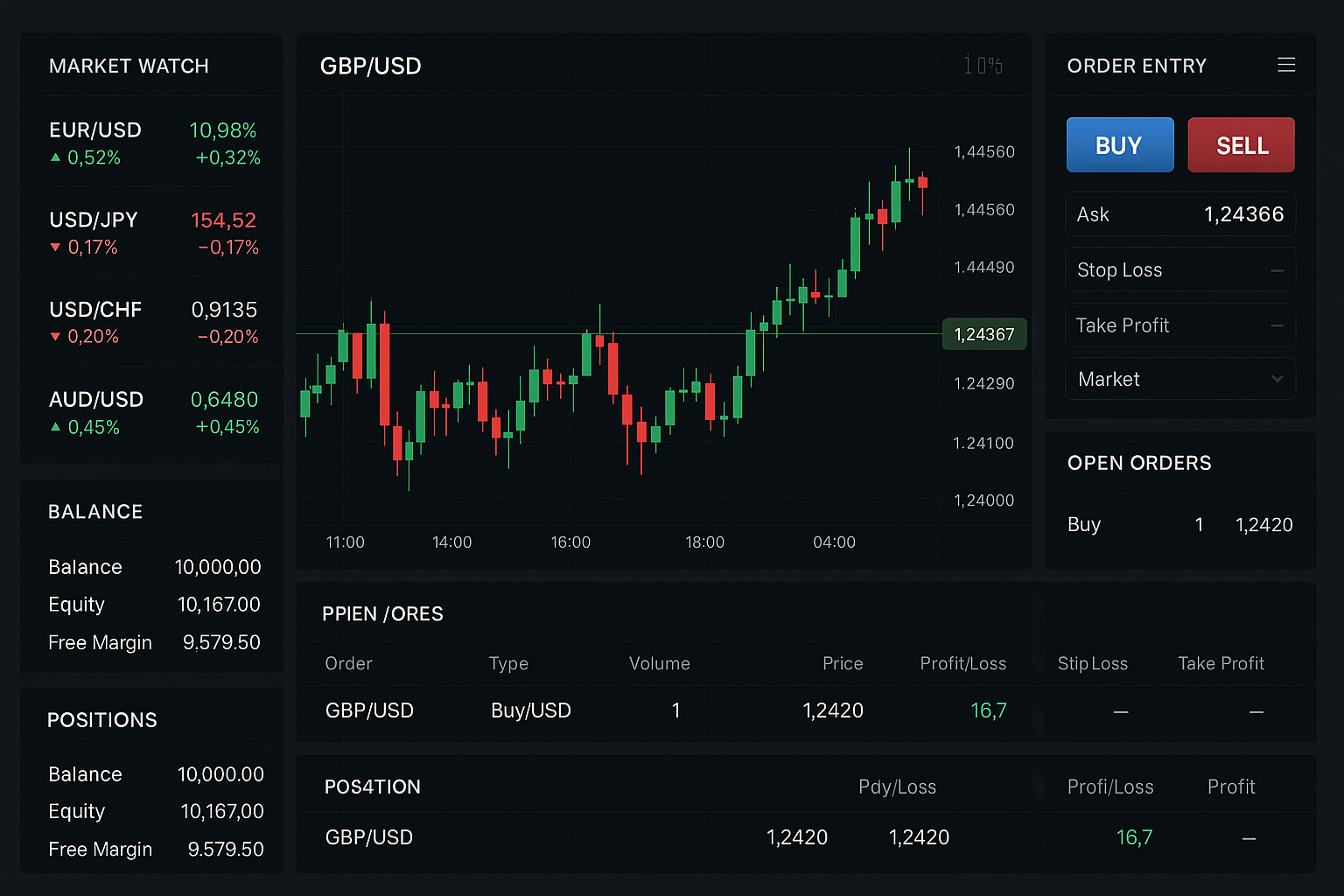Click the down arrow beside USD/CHF

[x=55, y=338]
